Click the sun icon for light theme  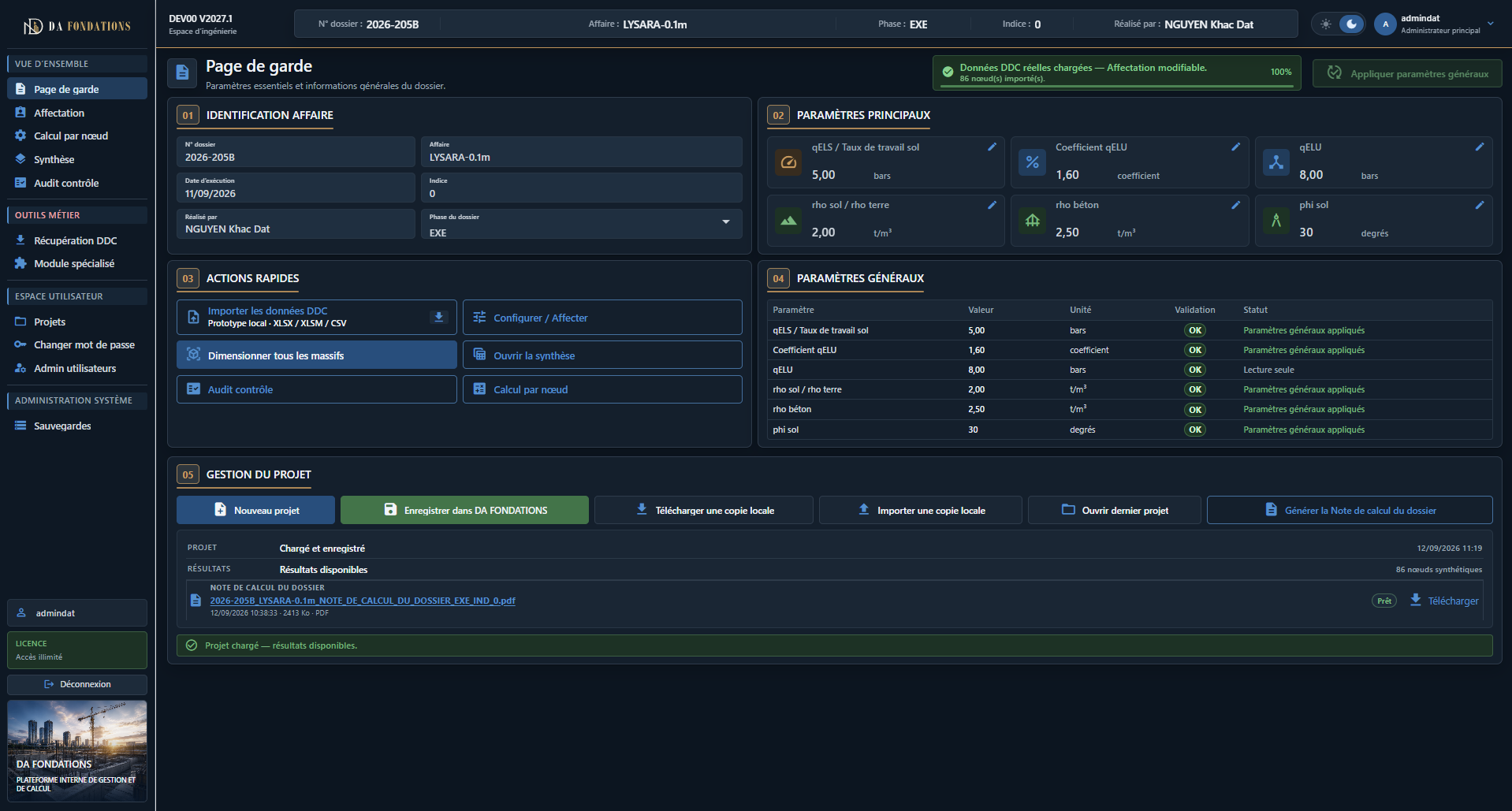tap(1326, 24)
